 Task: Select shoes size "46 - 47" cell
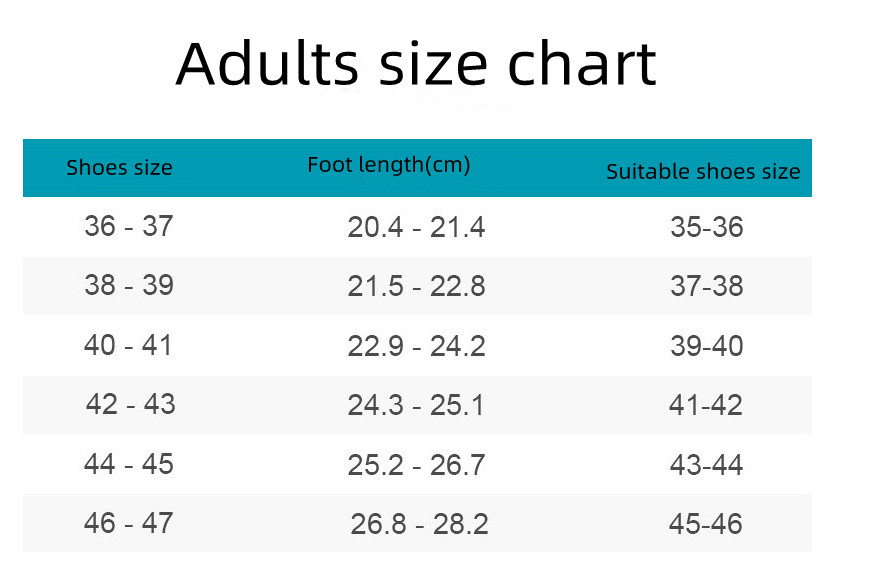[x=129, y=523]
